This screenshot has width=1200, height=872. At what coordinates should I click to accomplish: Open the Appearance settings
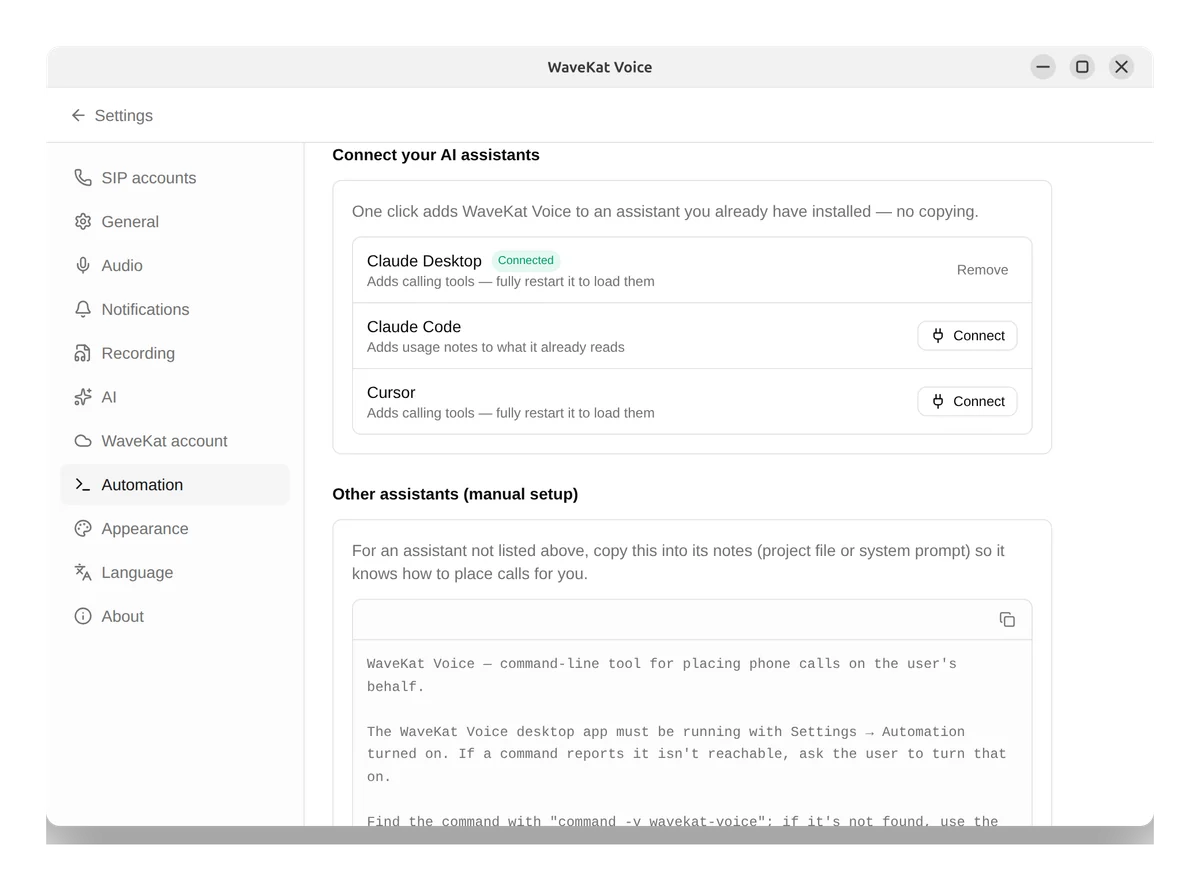click(175, 529)
